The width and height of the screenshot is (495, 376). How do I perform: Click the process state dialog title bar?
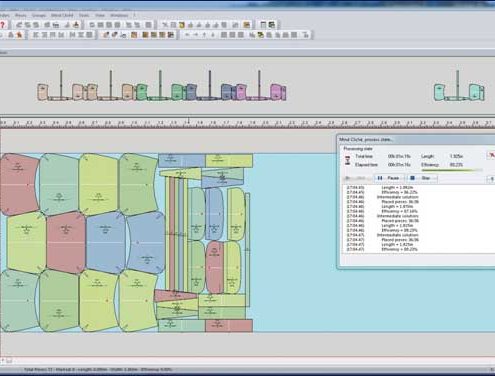point(416,139)
